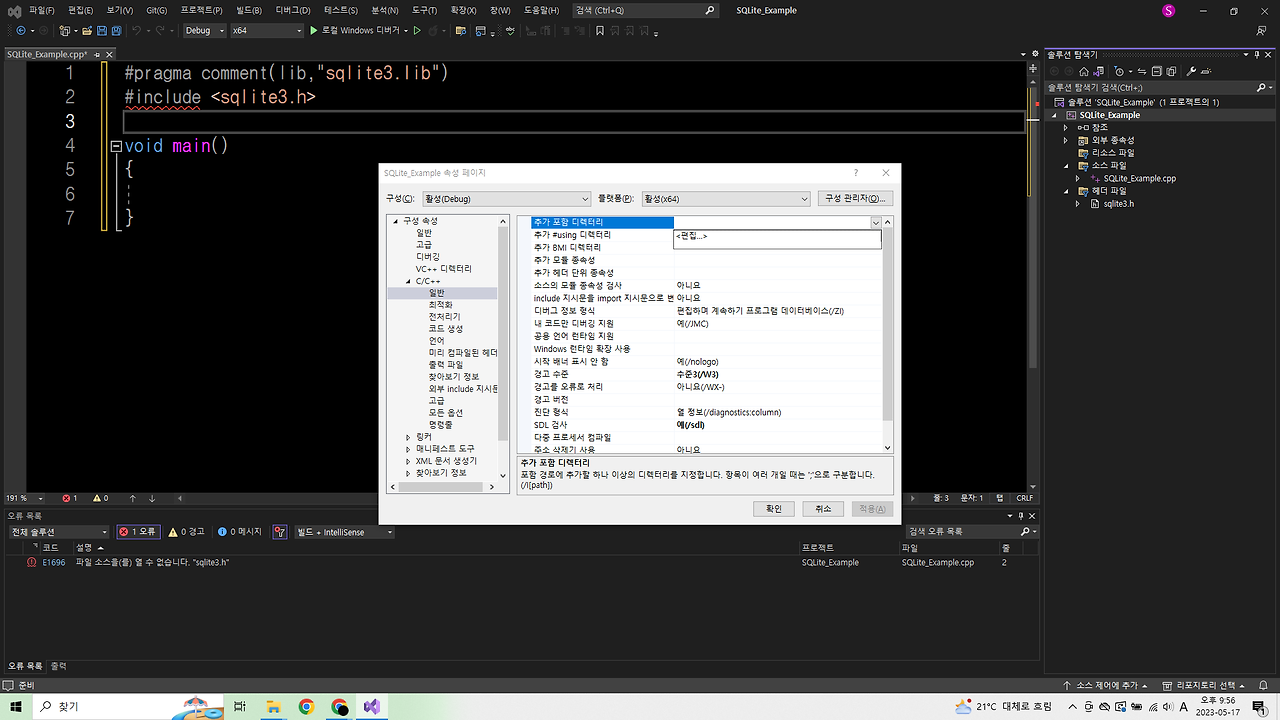Click the Undo arrow in the toolbar

139,31
